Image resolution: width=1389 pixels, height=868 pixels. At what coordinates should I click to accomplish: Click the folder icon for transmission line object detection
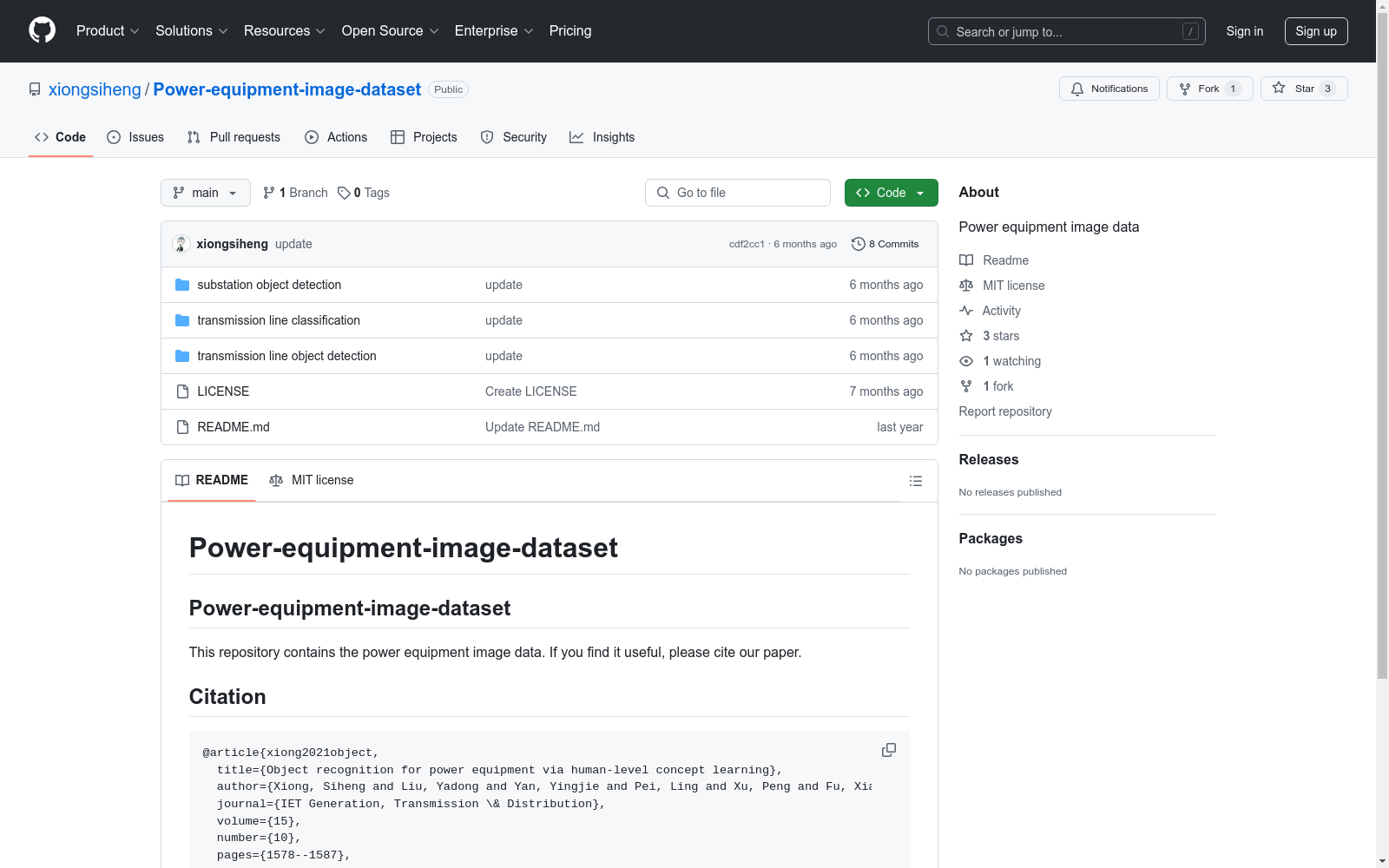coord(182,356)
